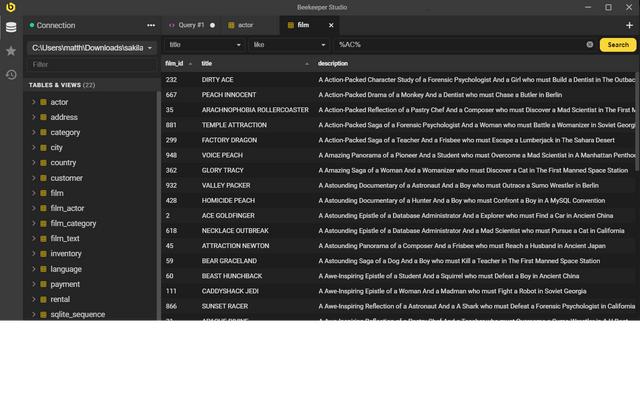Maximize the Beekeeper Studio window
Image resolution: width=640 pixels, height=412 pixels.
point(608,7)
